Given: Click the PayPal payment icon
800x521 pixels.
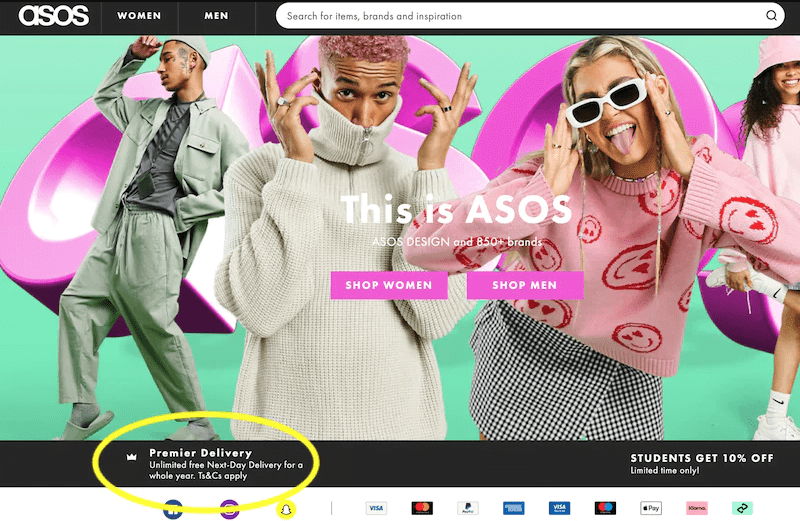Looking at the screenshot, I should tap(467, 508).
